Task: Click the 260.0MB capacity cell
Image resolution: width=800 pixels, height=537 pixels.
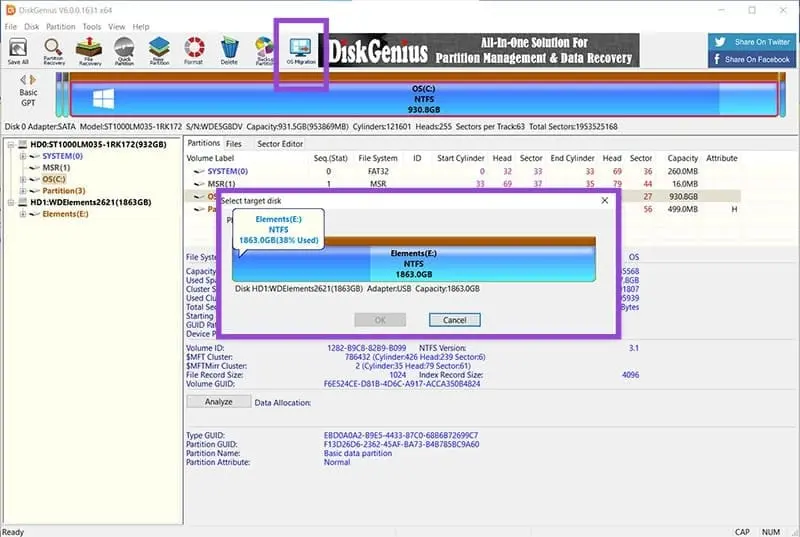Action: (x=683, y=171)
